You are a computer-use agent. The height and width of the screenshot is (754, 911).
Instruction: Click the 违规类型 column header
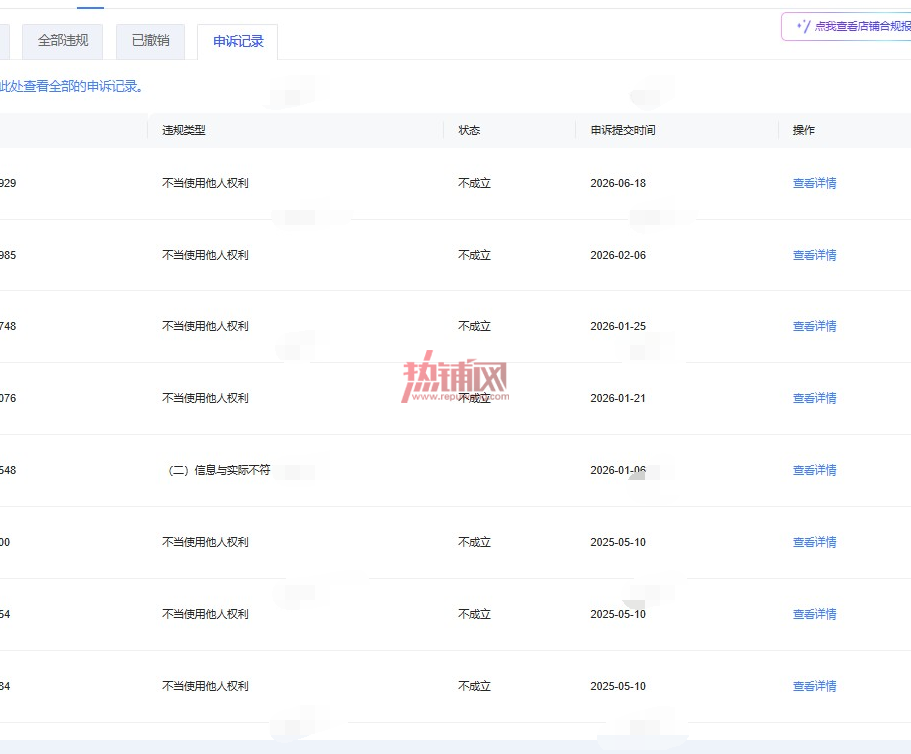(x=184, y=130)
